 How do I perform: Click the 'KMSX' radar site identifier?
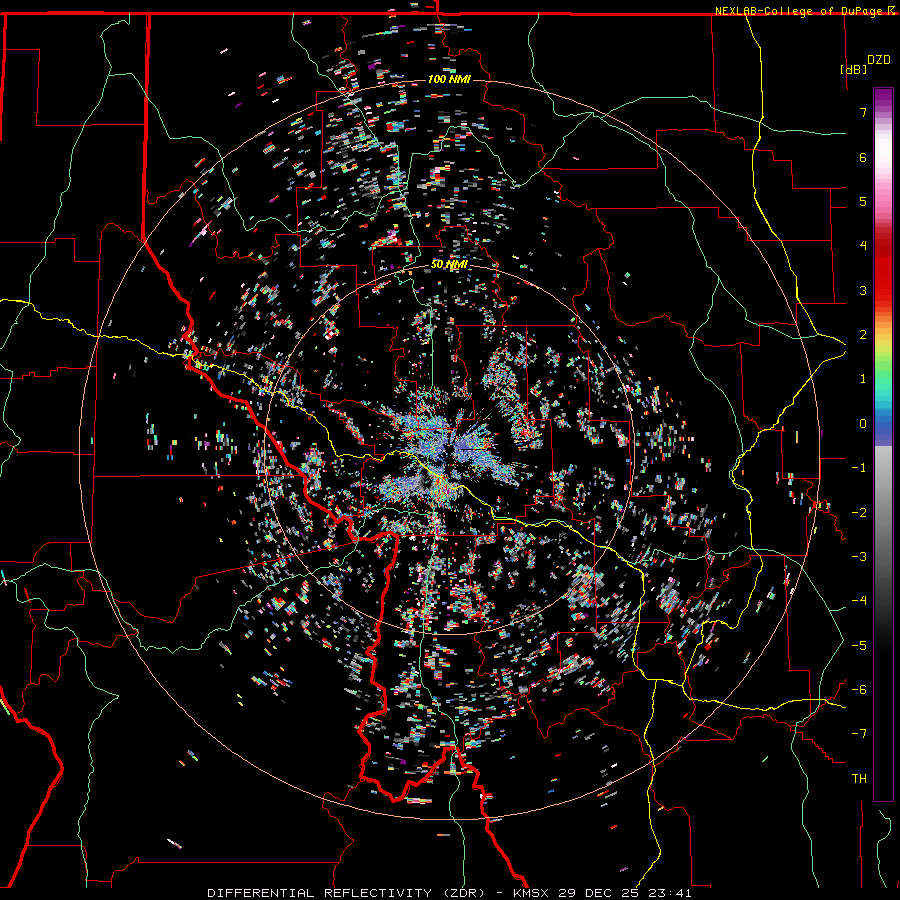[532, 893]
